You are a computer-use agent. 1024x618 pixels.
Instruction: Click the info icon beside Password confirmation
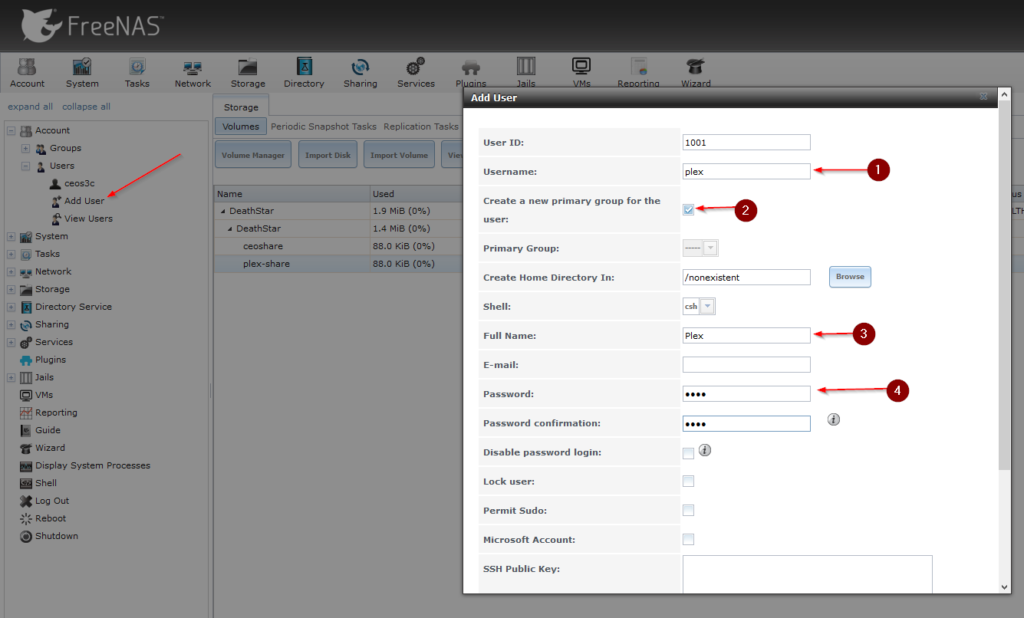click(833, 420)
